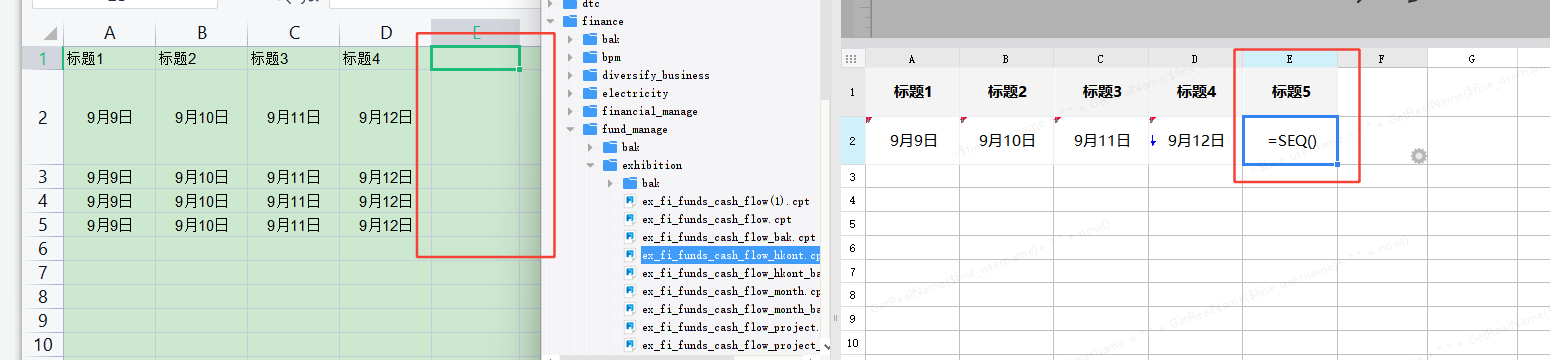The width and height of the screenshot is (1550, 360).
Task: Select row 6 header in left spreadsheet
Action: click(x=42, y=248)
